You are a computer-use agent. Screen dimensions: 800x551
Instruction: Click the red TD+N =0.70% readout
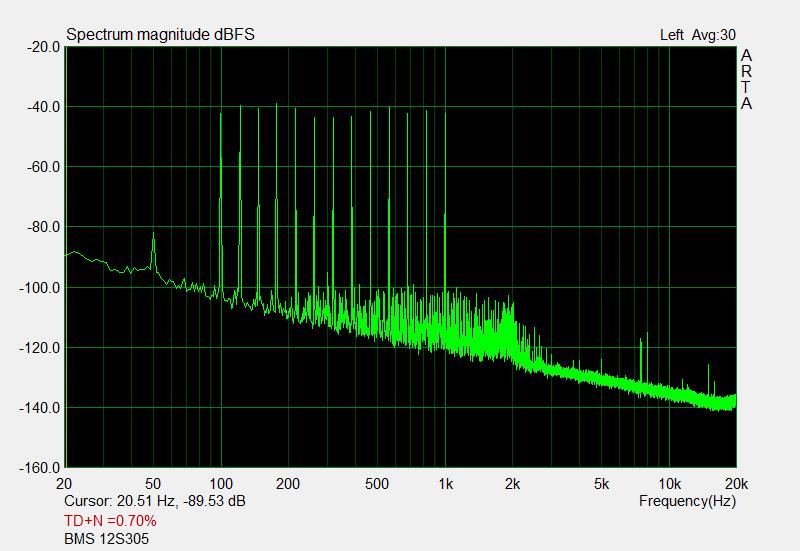click(110, 520)
